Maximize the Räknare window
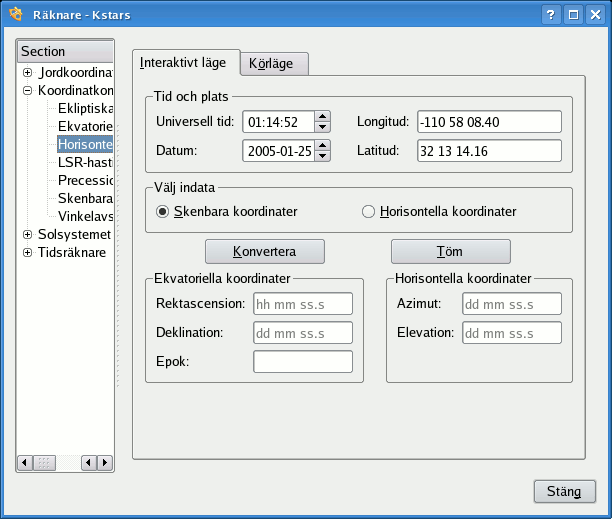 [x=573, y=15]
